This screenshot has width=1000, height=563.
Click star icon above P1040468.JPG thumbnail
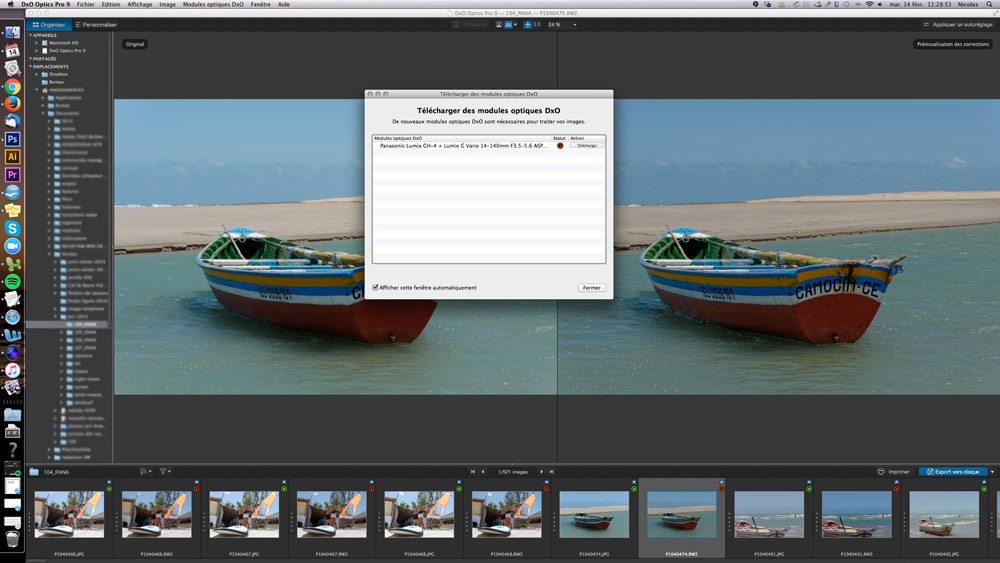coord(459,482)
